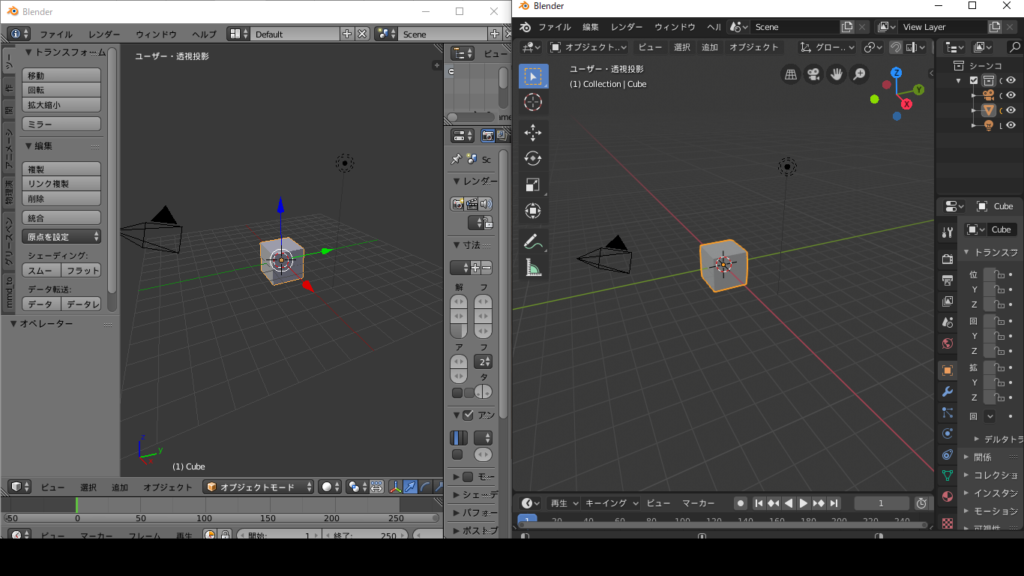Activate the Annotate pencil tool

533,241
